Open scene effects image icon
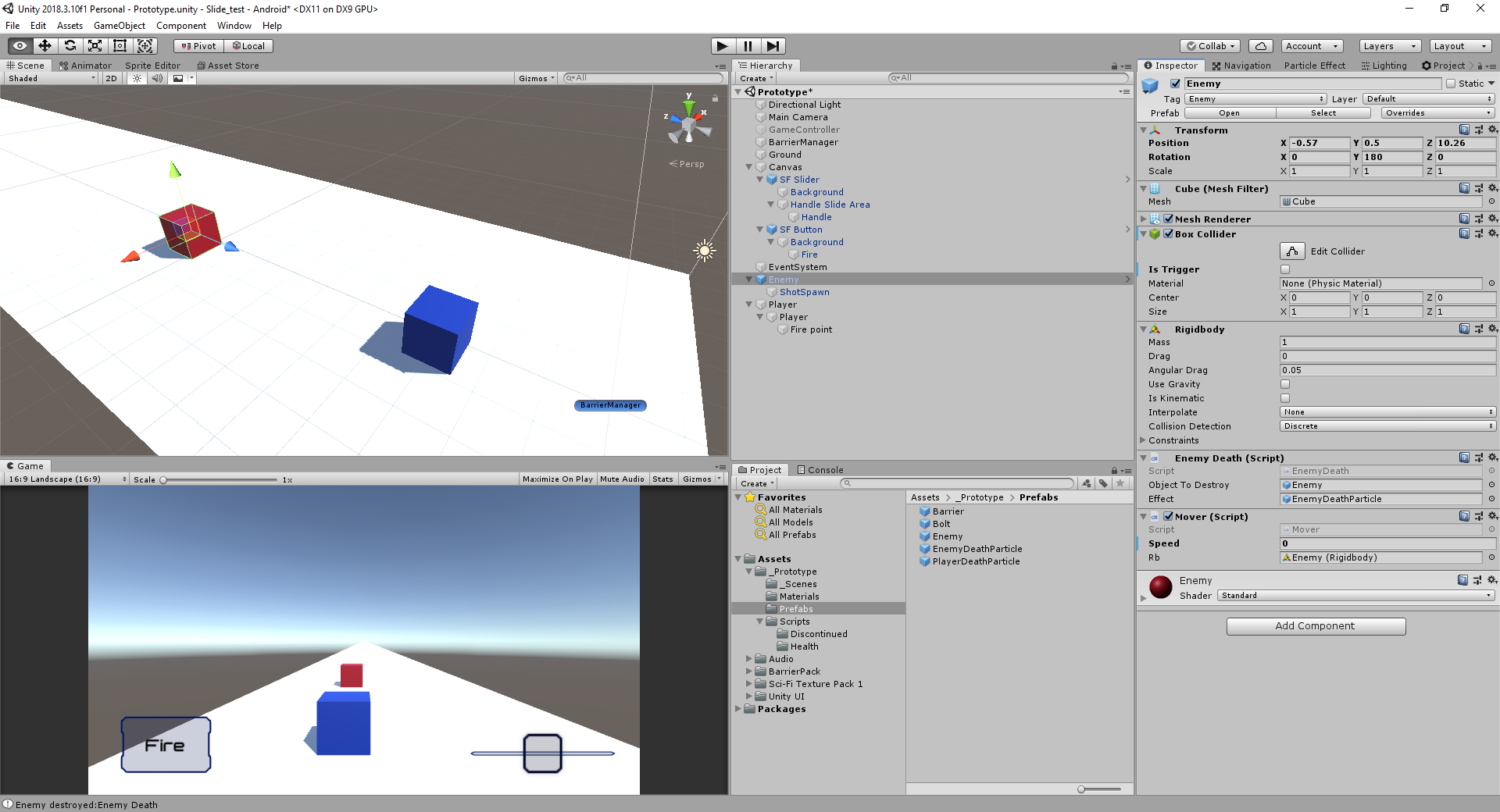1500x812 pixels. tap(179, 78)
